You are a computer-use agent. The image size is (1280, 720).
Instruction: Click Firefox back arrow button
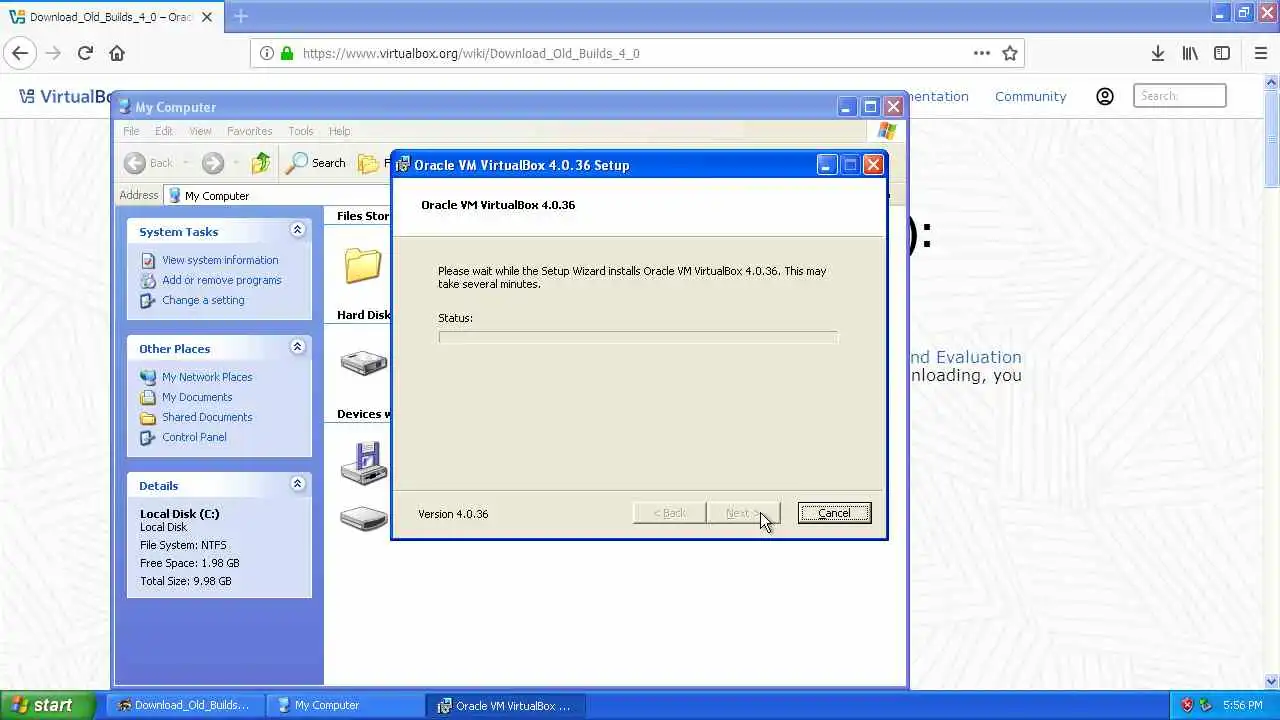20,53
